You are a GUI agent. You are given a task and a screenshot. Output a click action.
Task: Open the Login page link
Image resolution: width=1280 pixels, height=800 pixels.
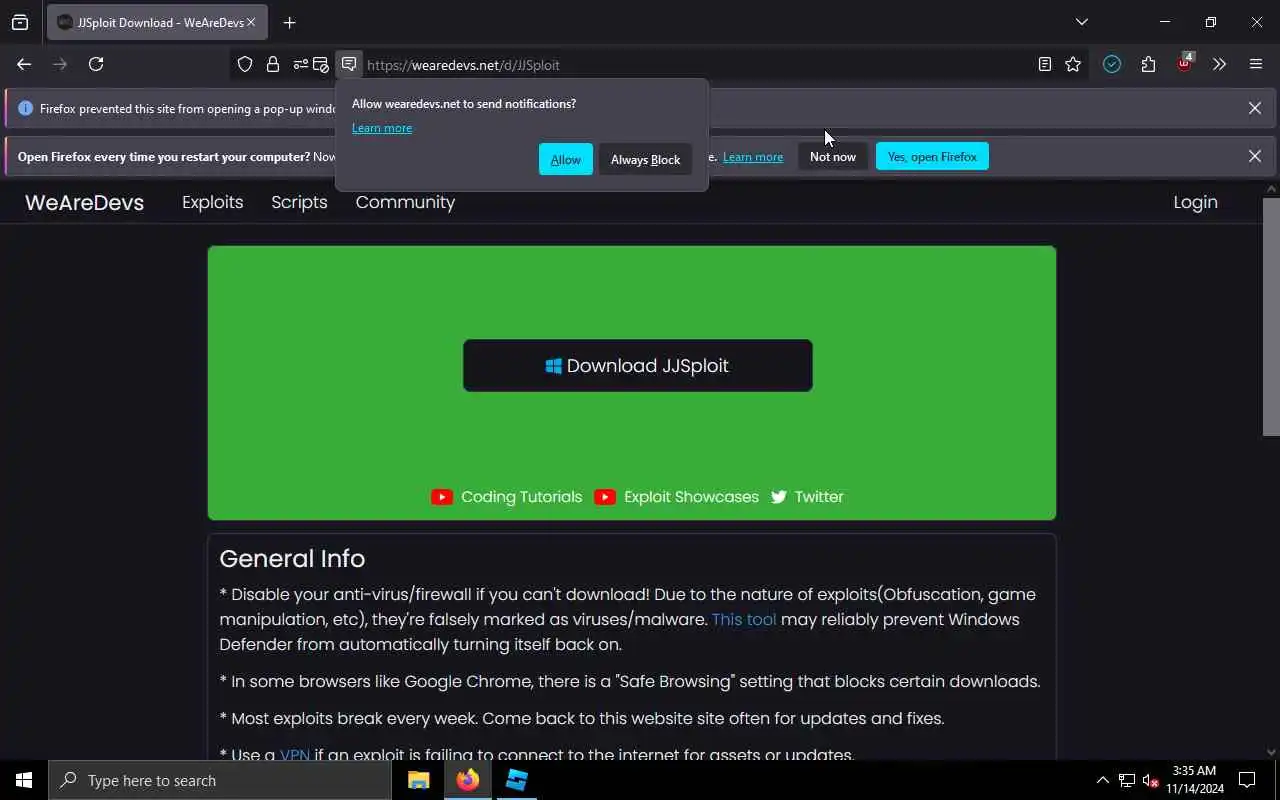1195,202
